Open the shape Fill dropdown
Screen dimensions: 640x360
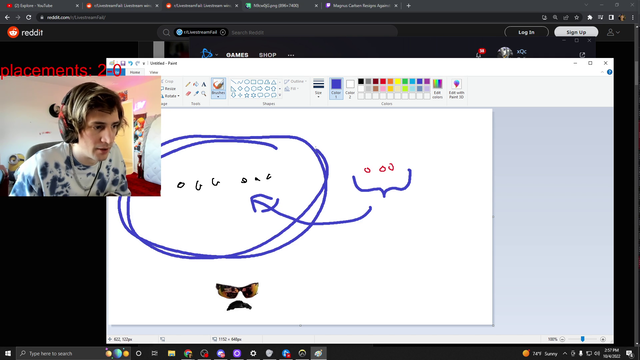coord(291,89)
